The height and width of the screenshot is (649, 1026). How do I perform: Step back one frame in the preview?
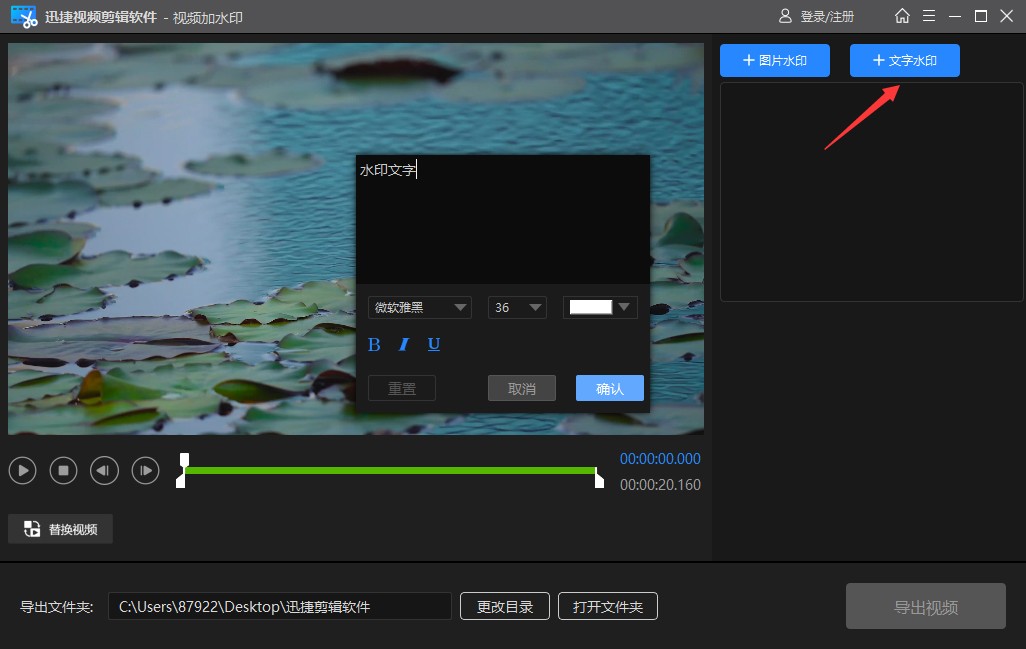tap(104, 470)
